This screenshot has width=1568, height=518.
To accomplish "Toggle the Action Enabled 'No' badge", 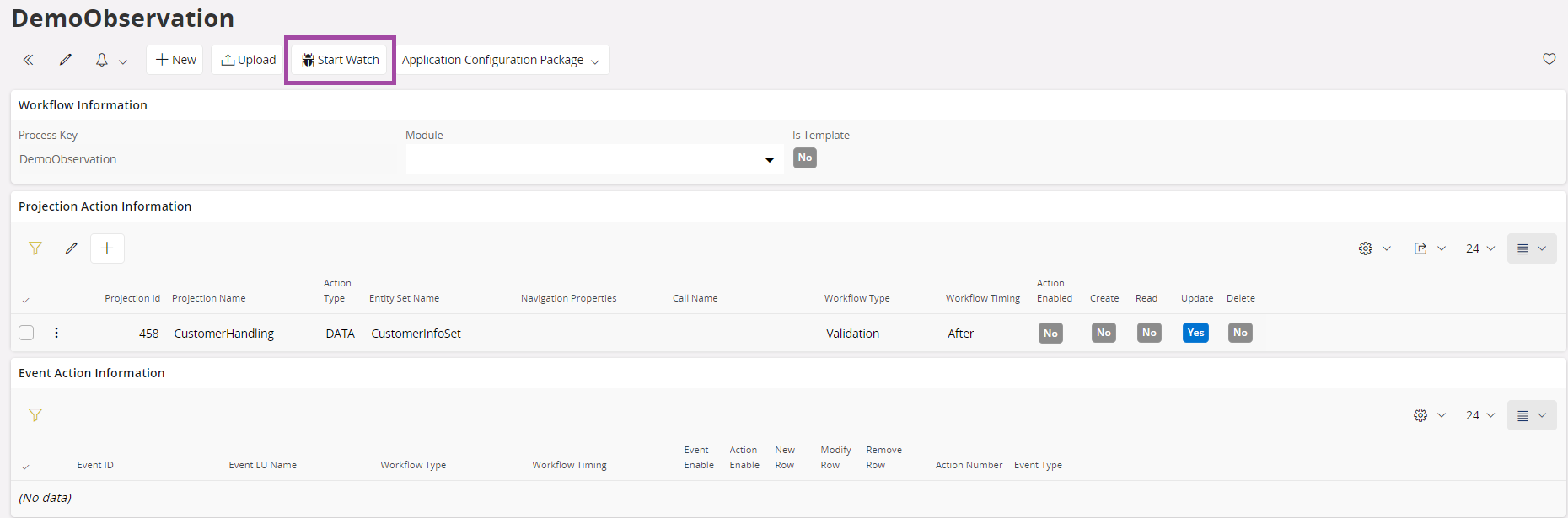I will pos(1050,333).
